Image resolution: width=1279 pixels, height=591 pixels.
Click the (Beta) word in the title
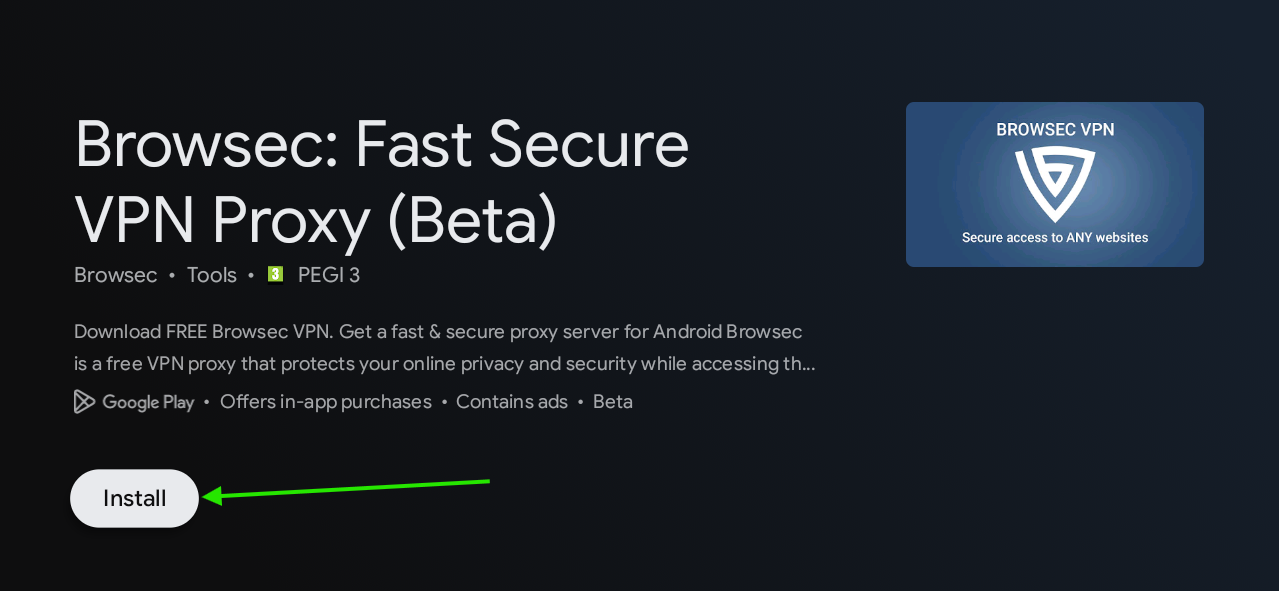472,220
